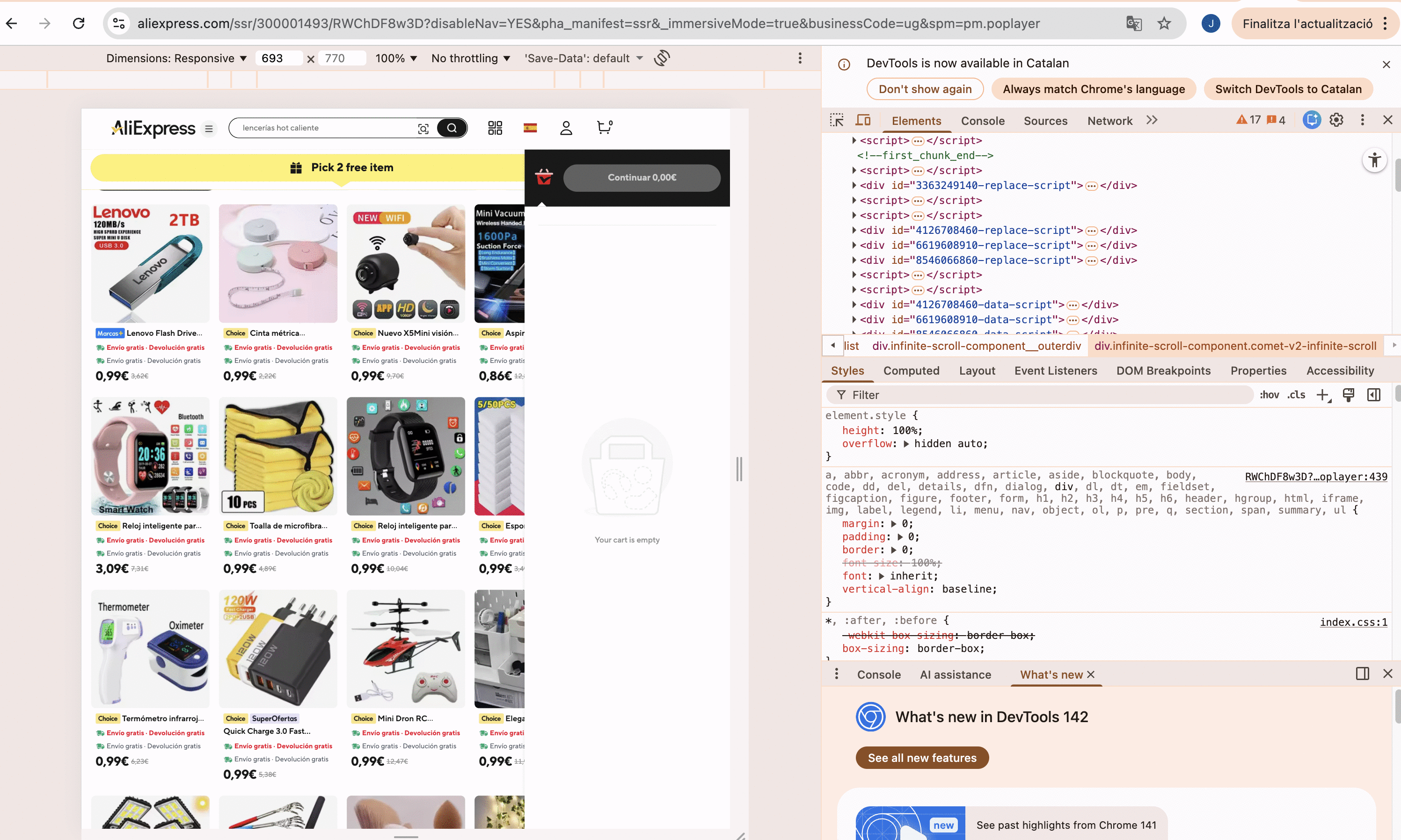Click the rotate screen icon
This screenshot has height=840, width=1401.
point(661,58)
